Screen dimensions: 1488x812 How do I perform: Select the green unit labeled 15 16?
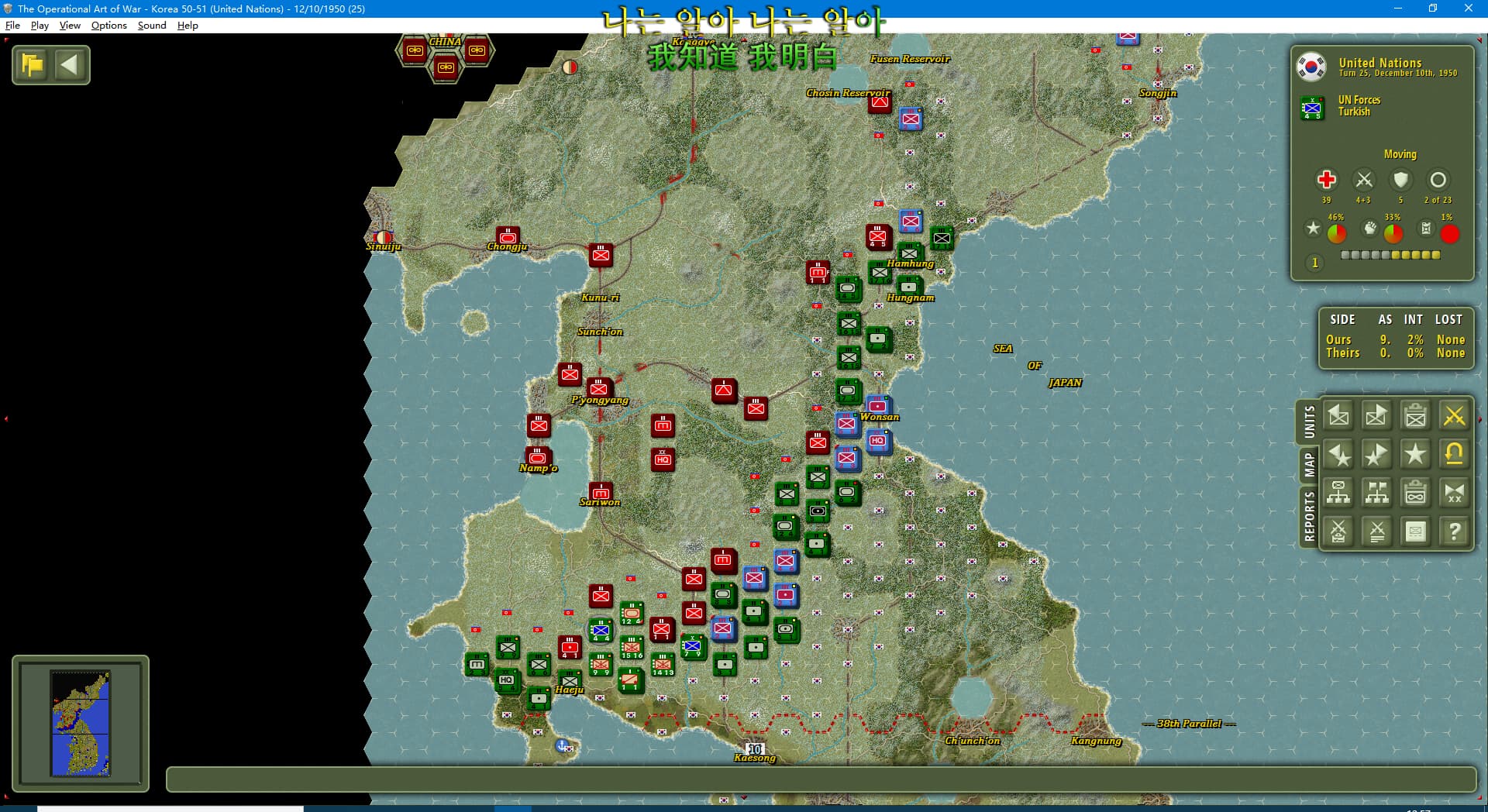click(632, 648)
